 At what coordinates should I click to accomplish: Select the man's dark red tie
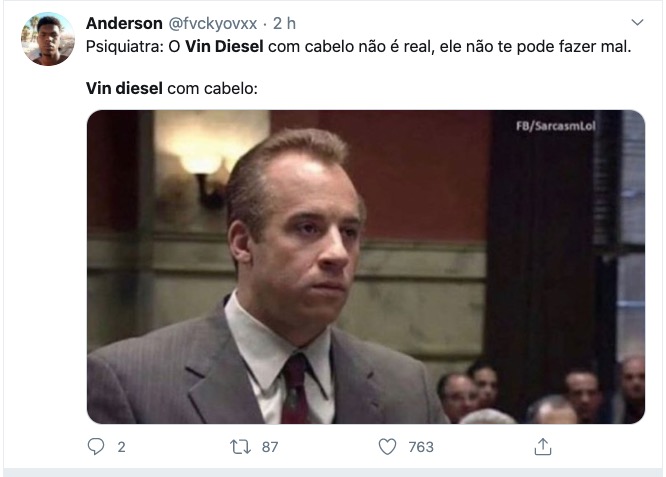click(295, 389)
